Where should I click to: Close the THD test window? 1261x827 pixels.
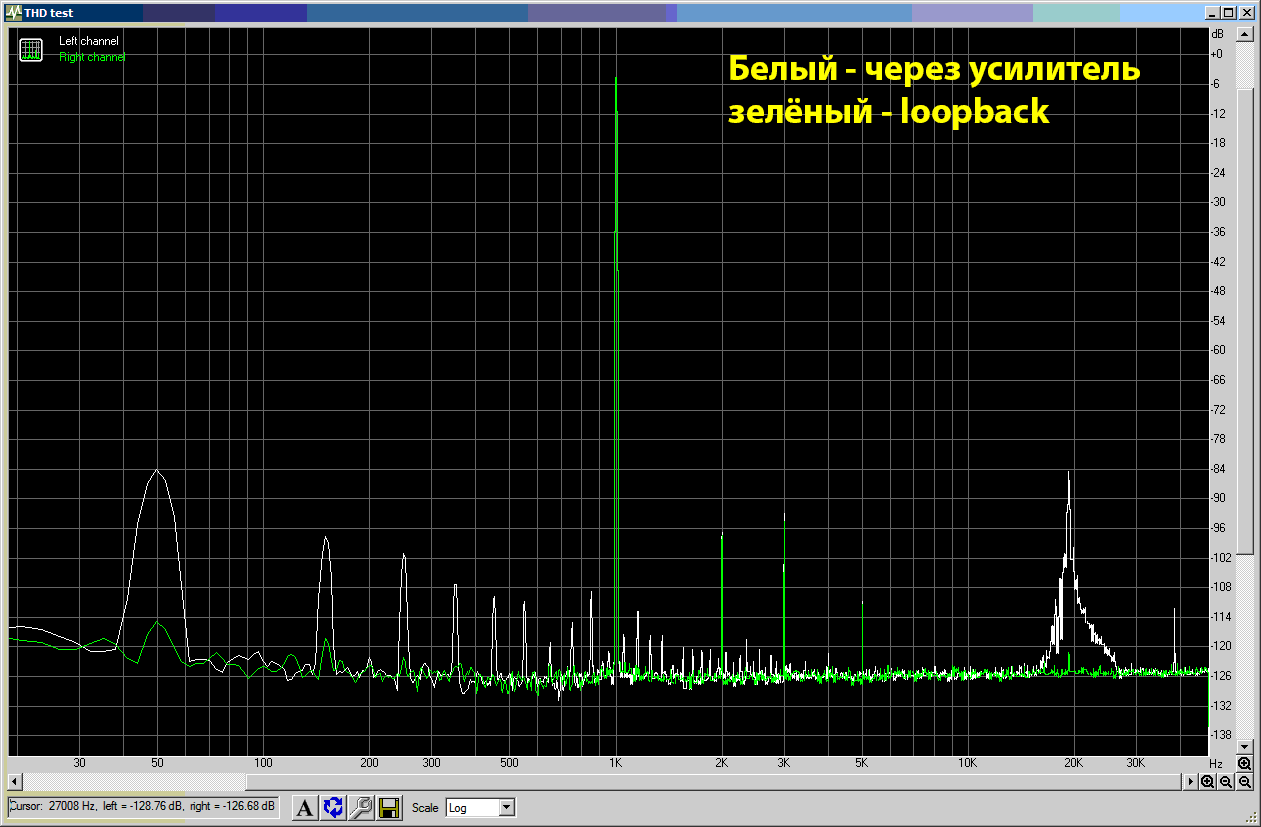(x=1247, y=13)
